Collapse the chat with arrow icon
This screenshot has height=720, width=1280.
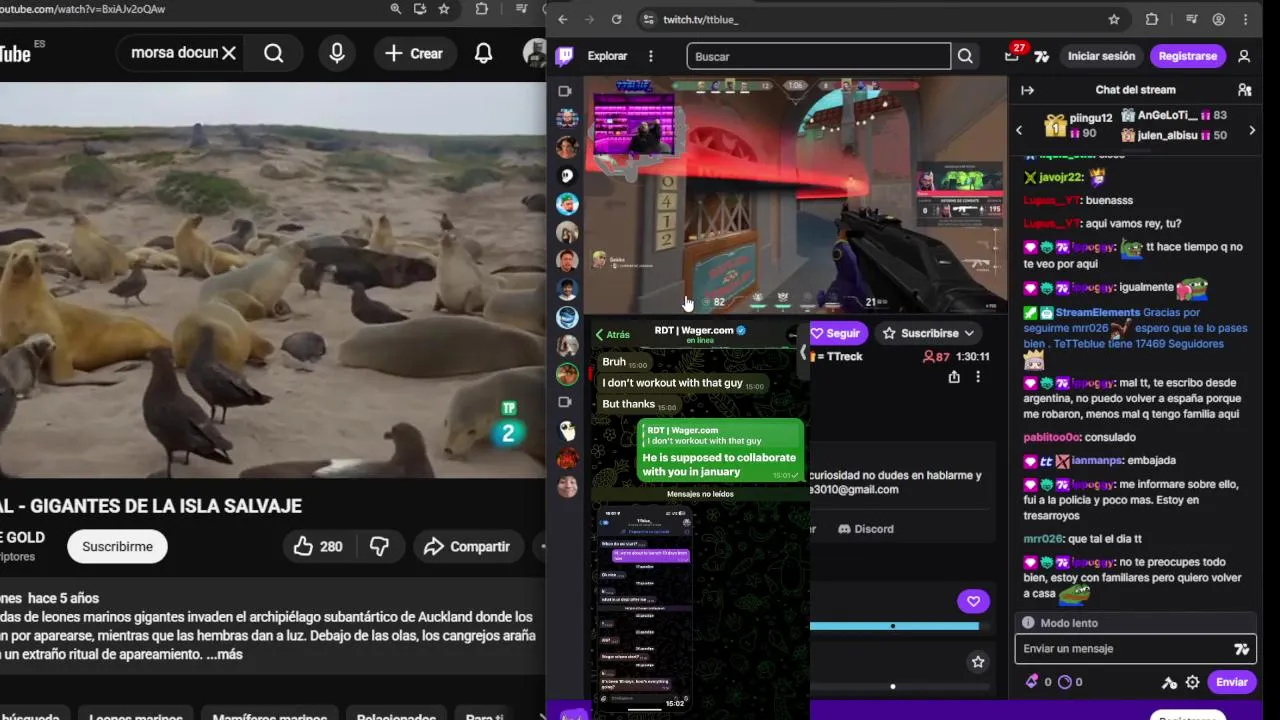coord(1027,90)
